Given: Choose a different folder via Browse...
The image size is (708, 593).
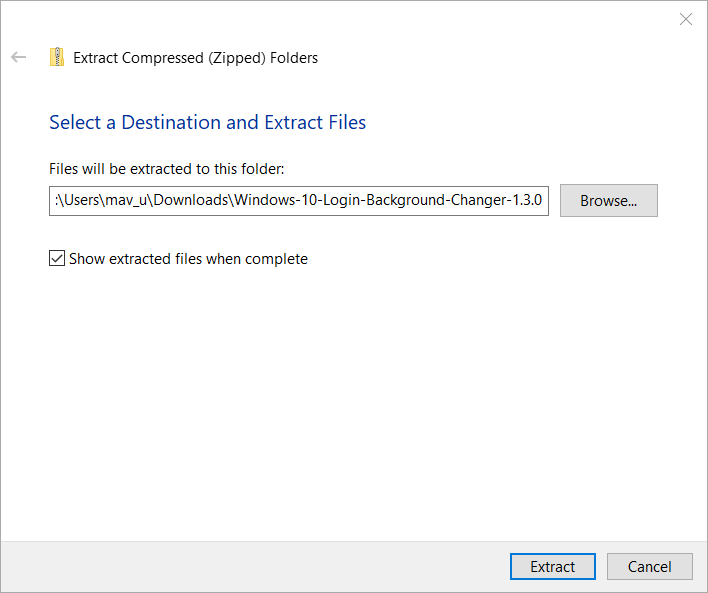Looking at the screenshot, I should pyautogui.click(x=608, y=200).
